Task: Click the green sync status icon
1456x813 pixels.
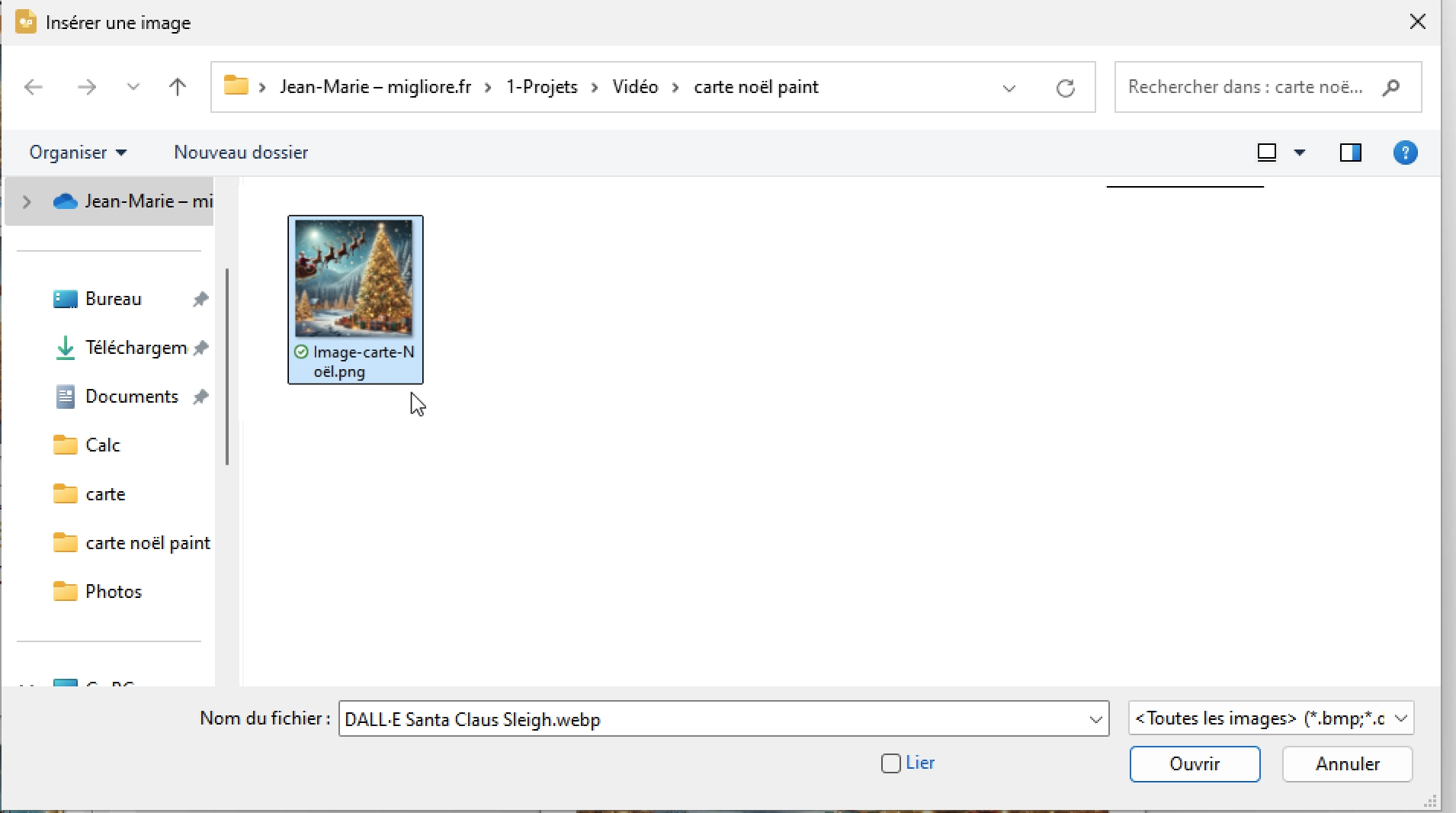Action: 301,352
